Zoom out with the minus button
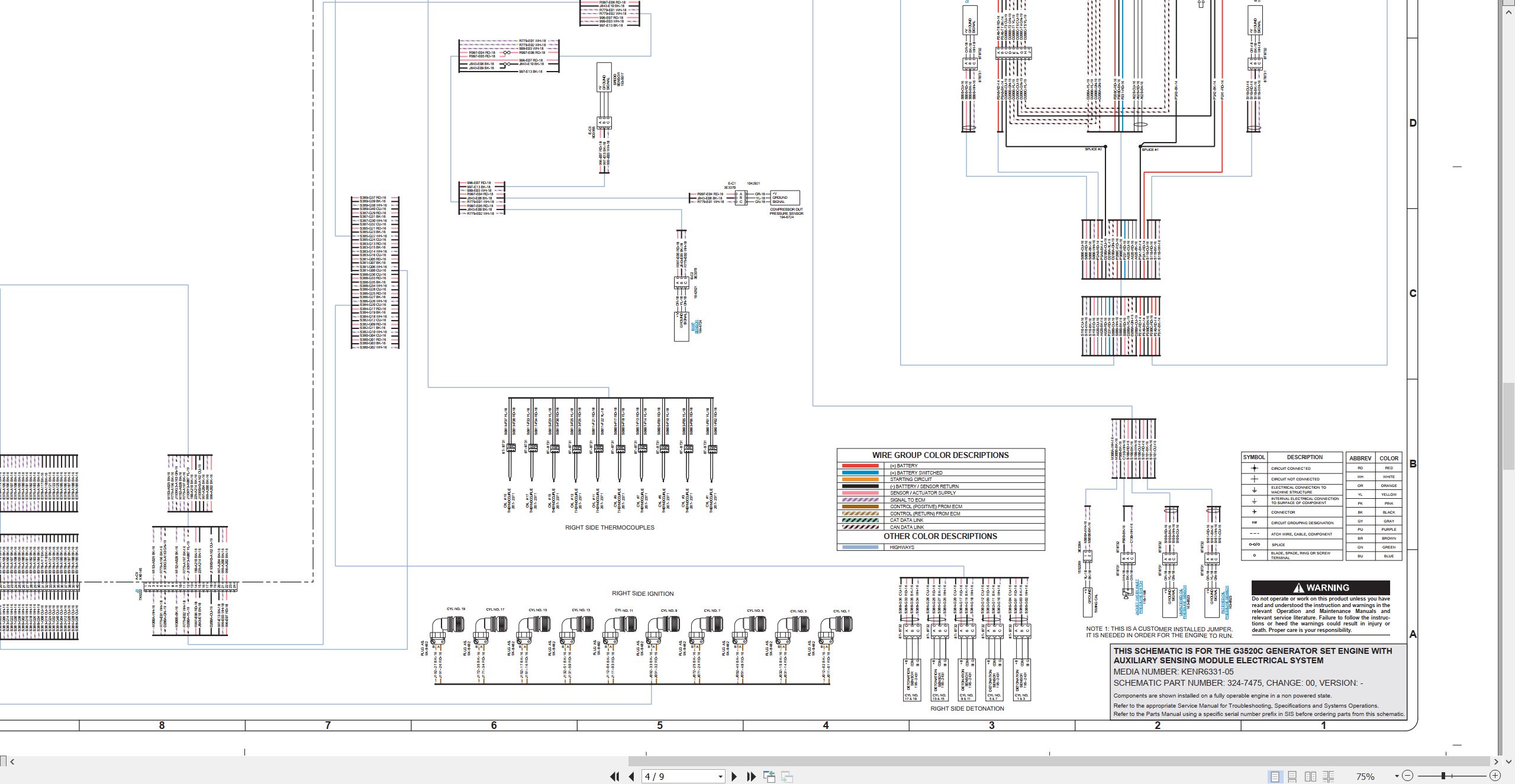Screen dimensions: 1515x784 (x=1408, y=776)
